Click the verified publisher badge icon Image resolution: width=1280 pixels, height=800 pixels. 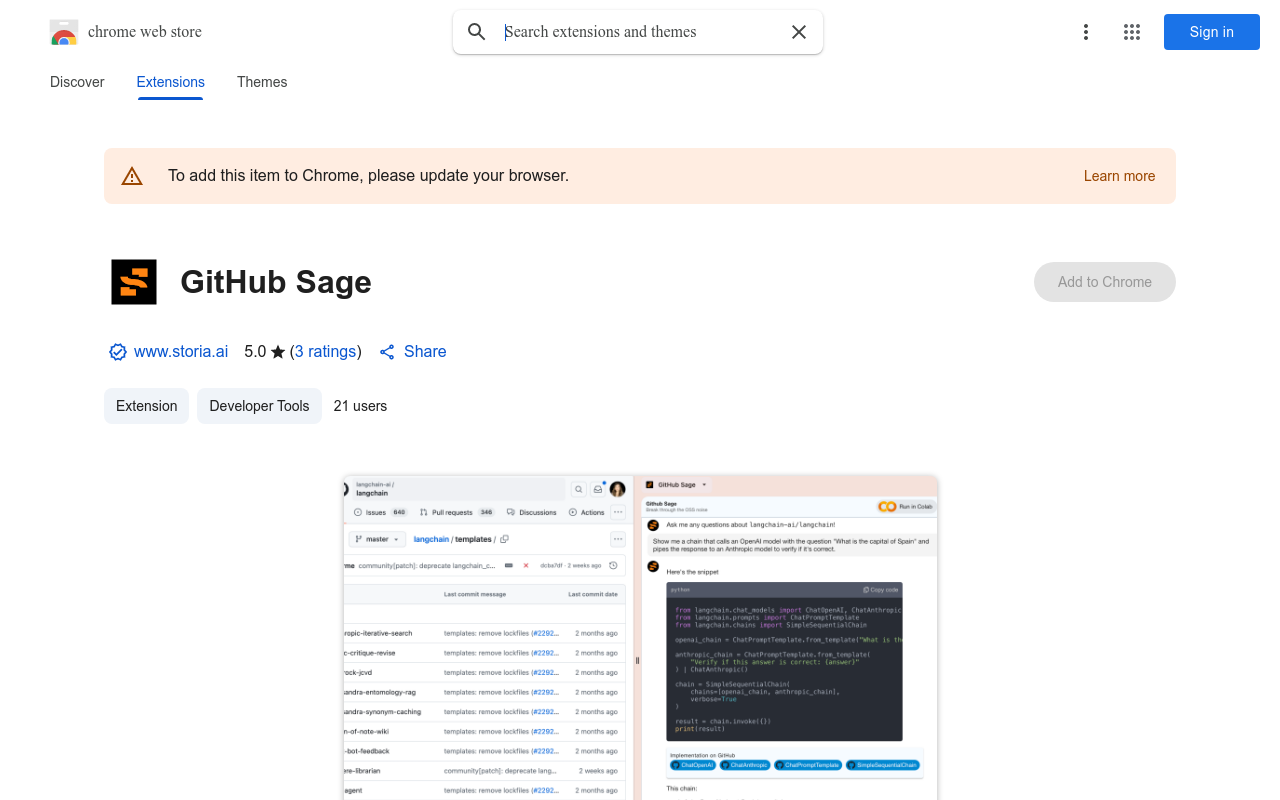(118, 352)
